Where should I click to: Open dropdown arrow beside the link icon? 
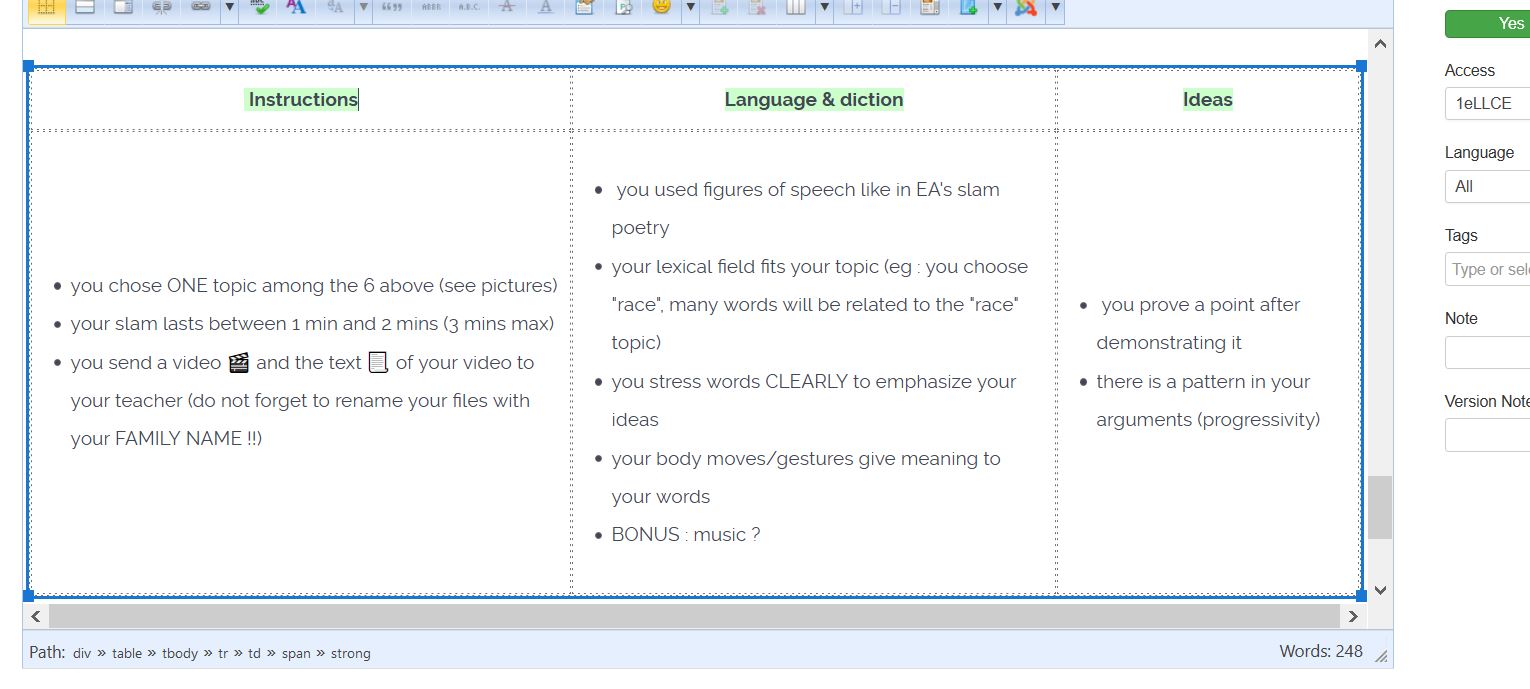pyautogui.click(x=229, y=8)
